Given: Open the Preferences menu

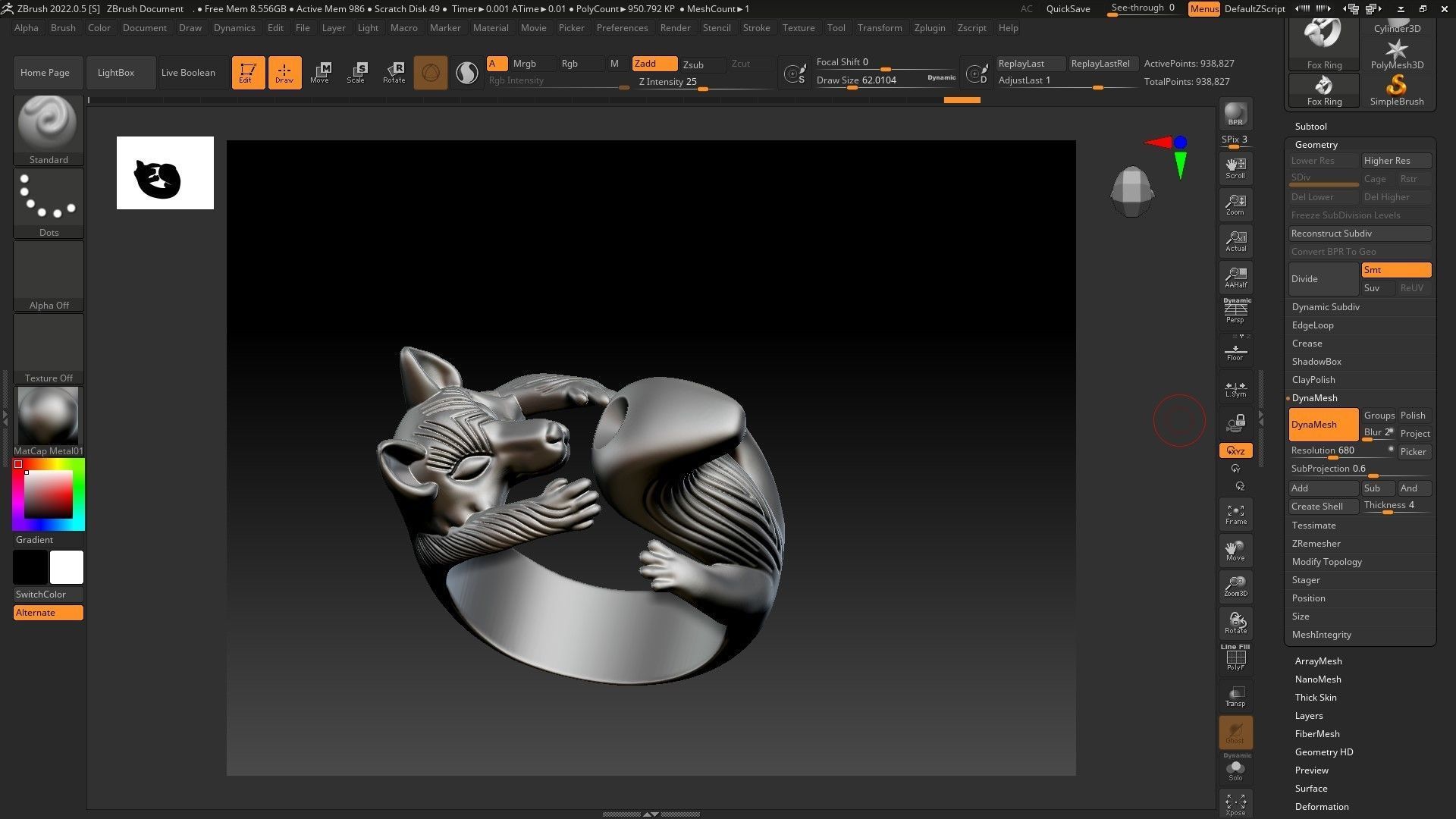Looking at the screenshot, I should (622, 28).
